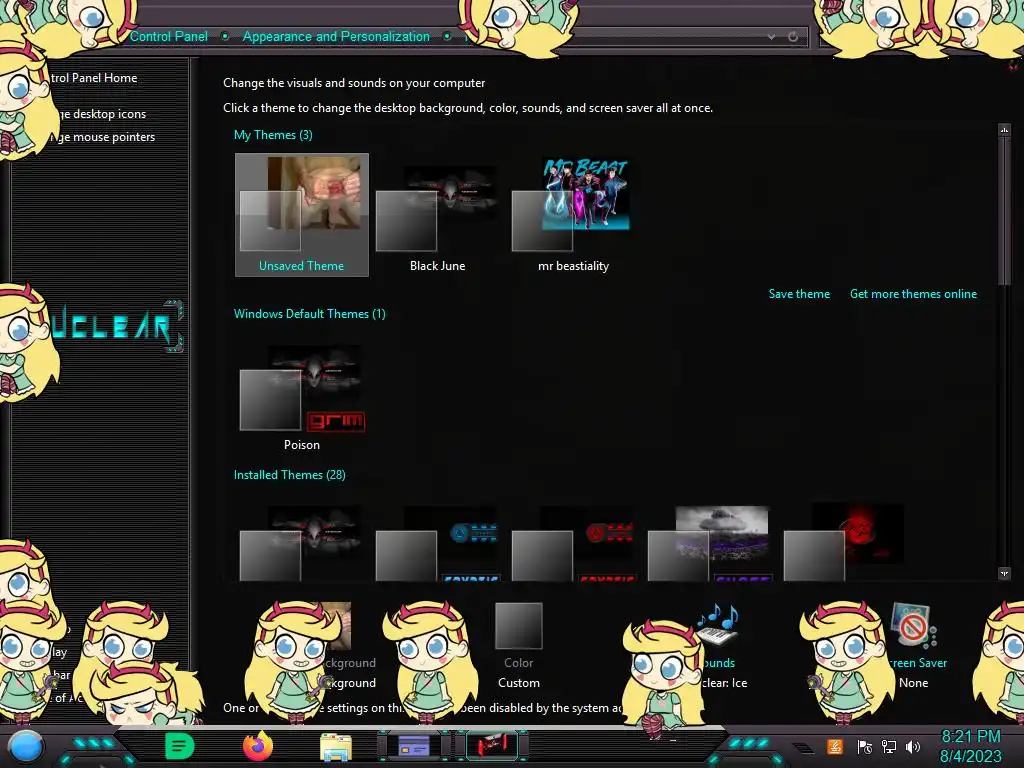Select installed theme with red emblem preview

click(845, 543)
